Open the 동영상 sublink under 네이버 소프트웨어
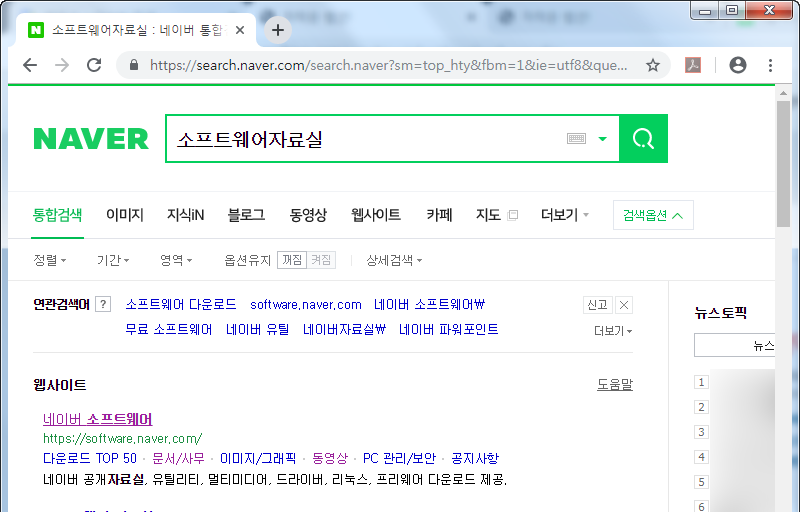 tap(330, 458)
